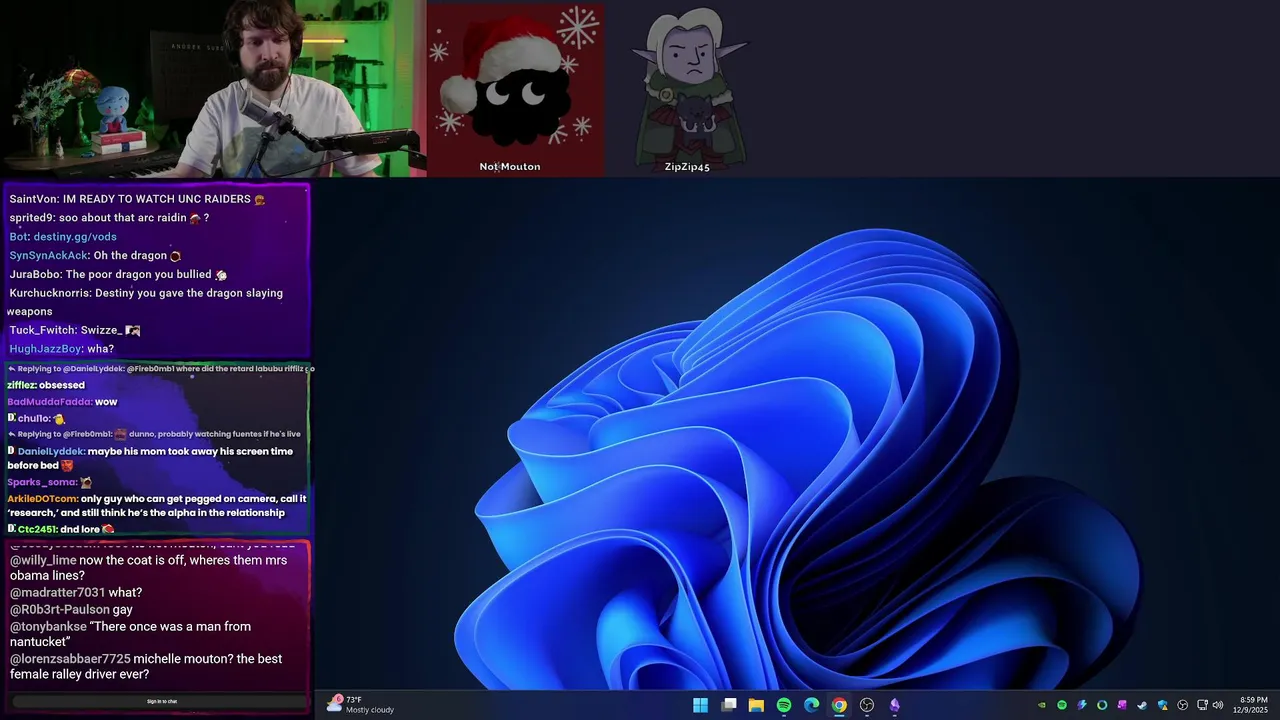Click BadMuddaFadda's 'wow' message
This screenshot has height=720, width=1280.
(x=62, y=402)
